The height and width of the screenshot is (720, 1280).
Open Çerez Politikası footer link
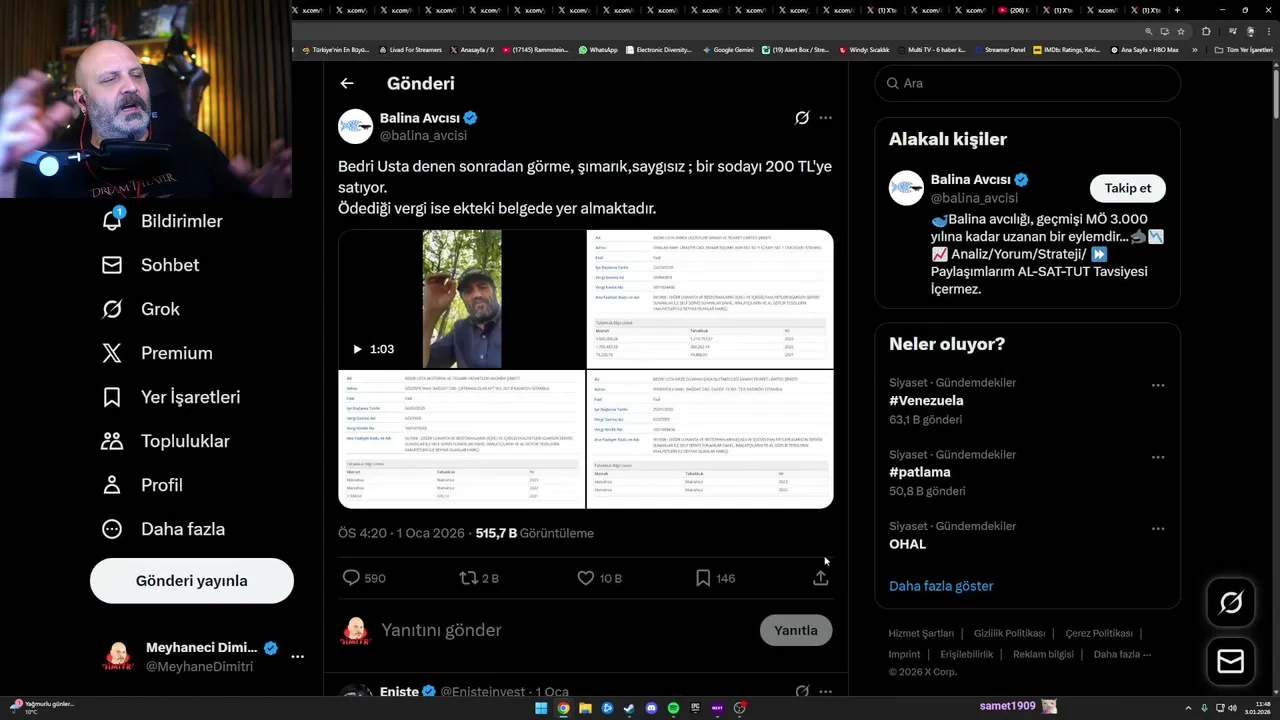click(x=1099, y=633)
